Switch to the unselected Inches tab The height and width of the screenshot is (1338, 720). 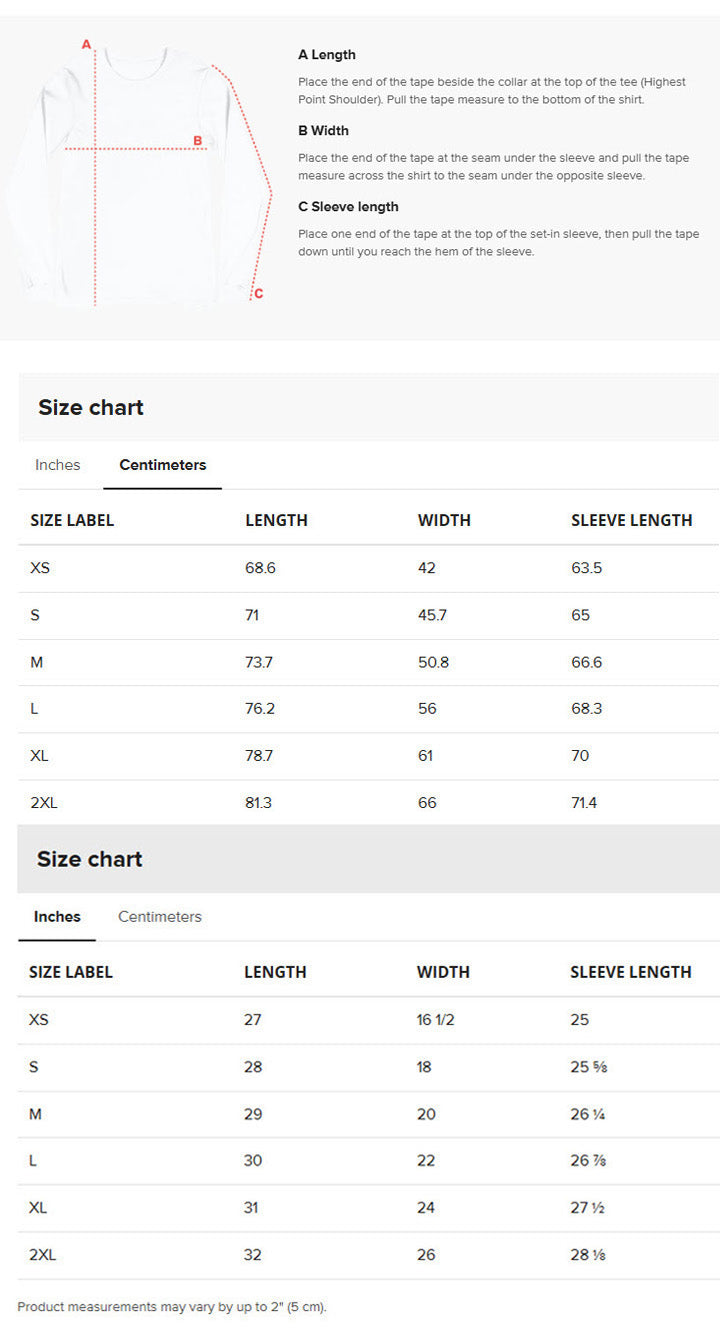pos(57,465)
